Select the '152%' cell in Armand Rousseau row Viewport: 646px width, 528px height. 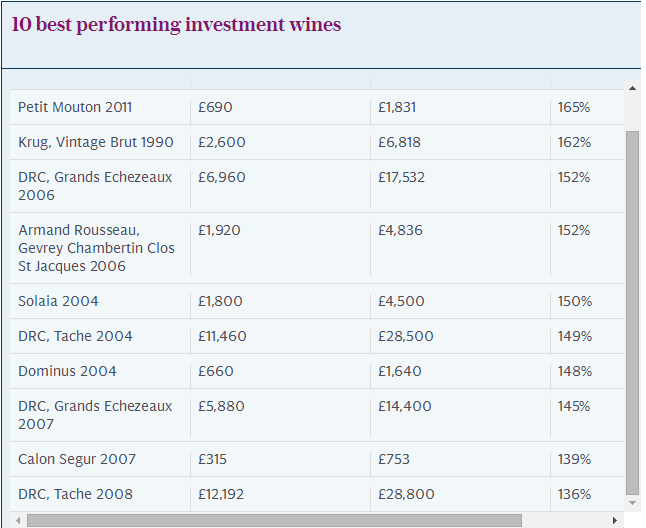(x=587, y=248)
